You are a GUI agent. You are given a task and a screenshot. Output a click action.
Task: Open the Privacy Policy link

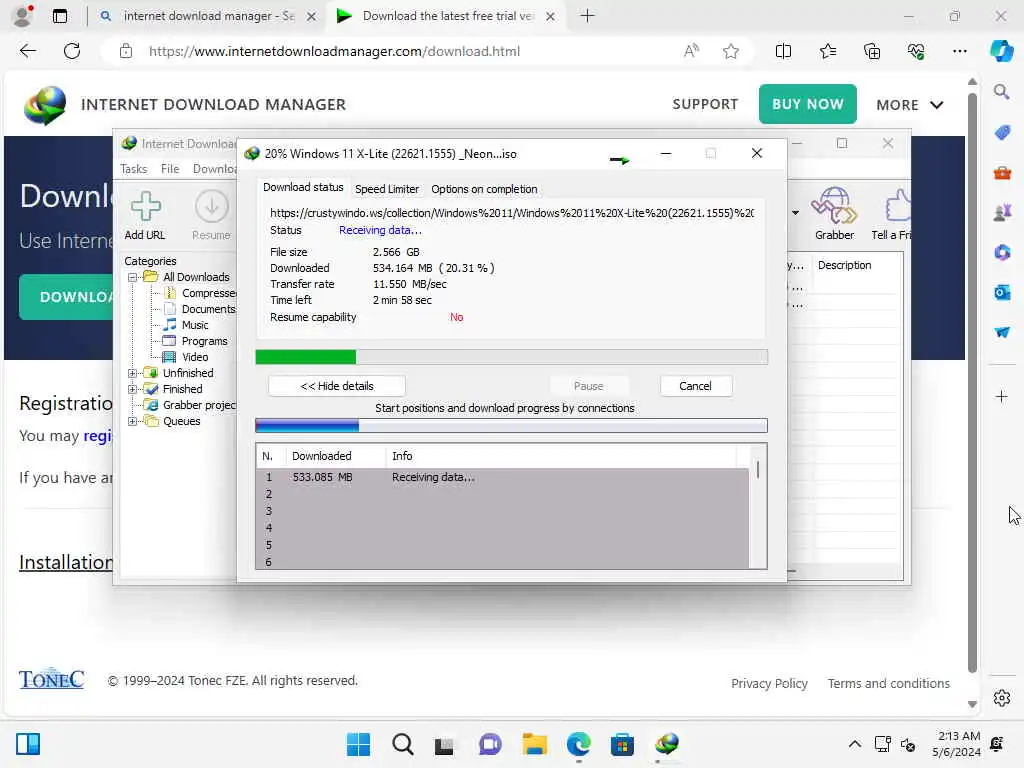pos(769,683)
